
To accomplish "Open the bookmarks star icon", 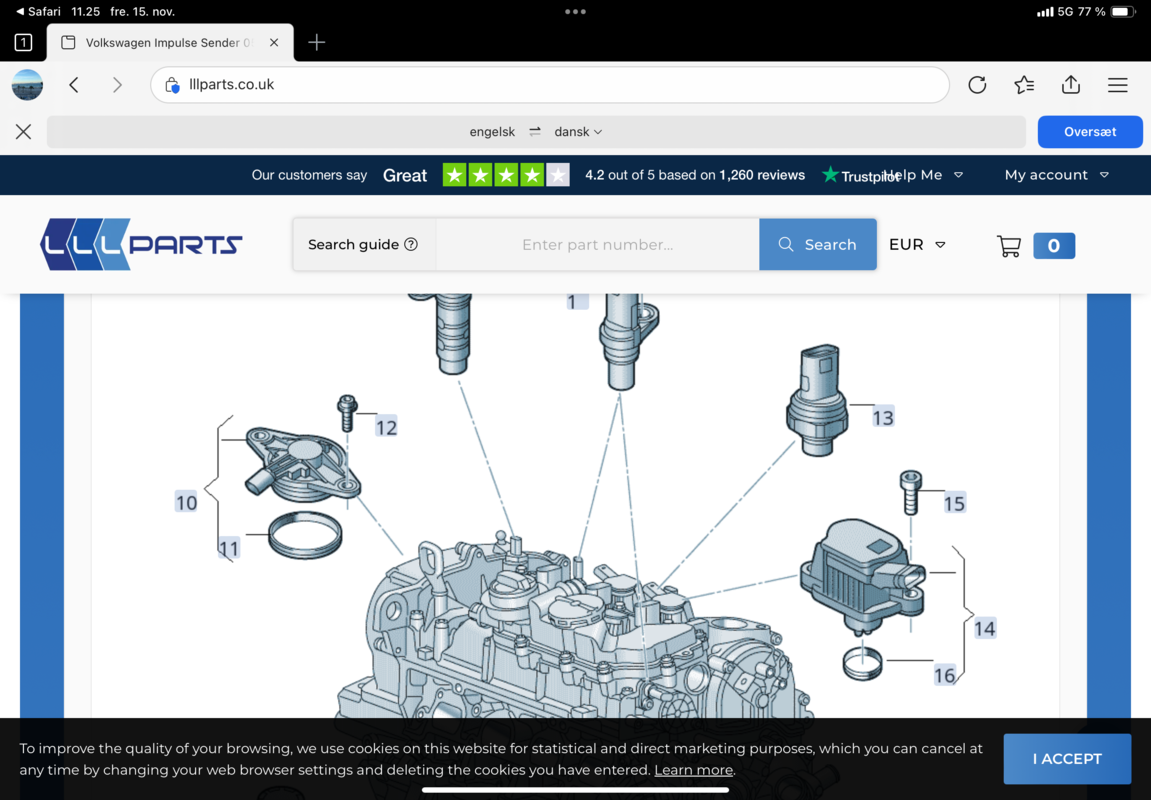I will 1024,85.
